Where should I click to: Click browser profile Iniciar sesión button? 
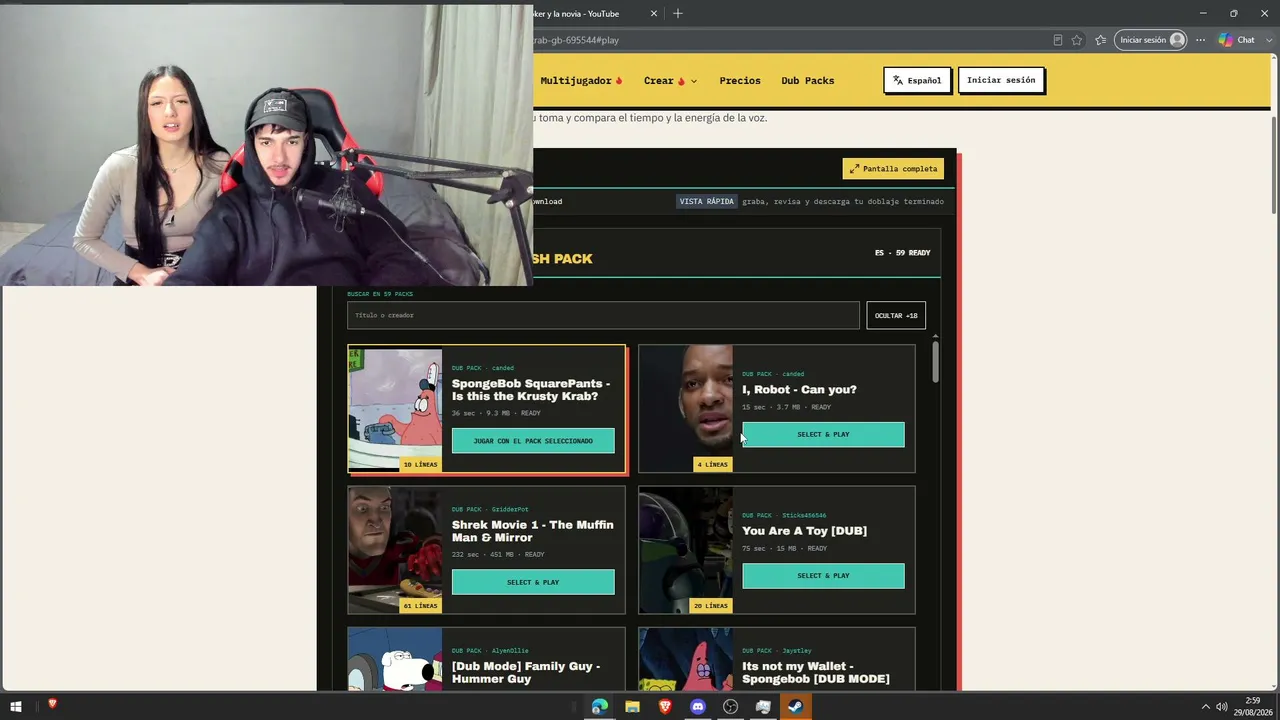pos(1152,40)
